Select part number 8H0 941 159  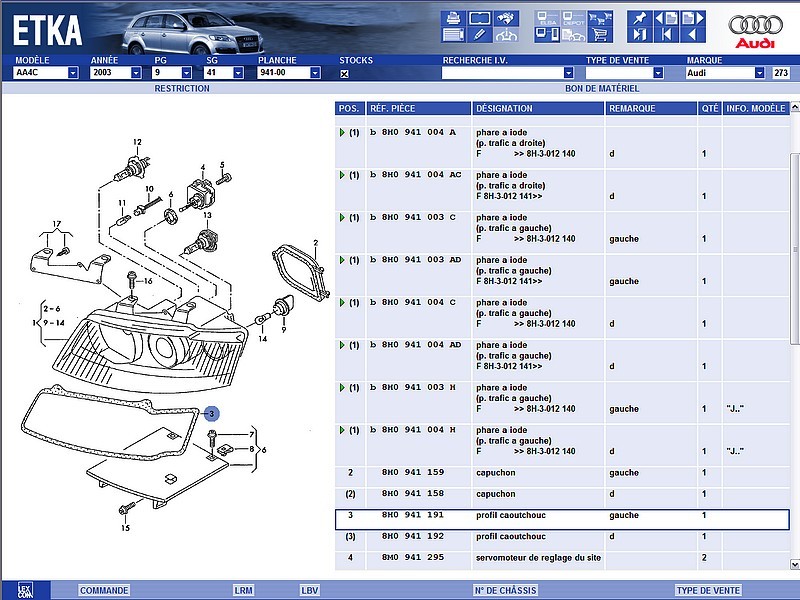point(413,472)
